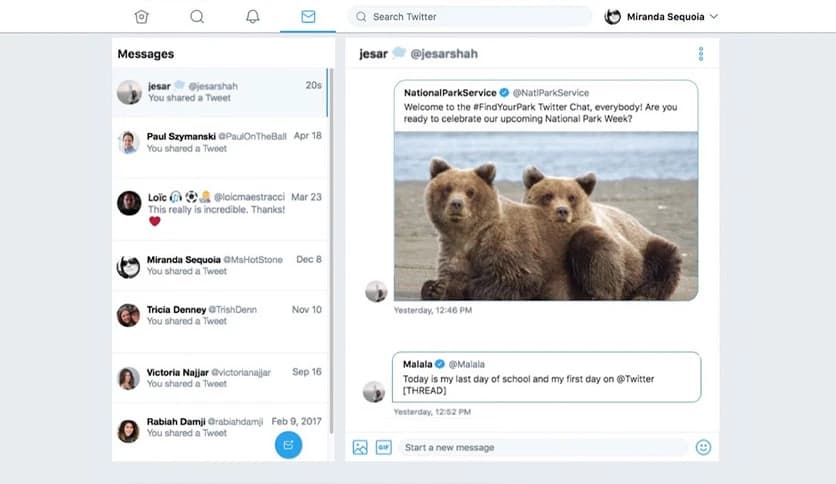Viewport: 836px width, 484px height.
Task: Open the Loïc conversation with heart message
Action: tap(220, 209)
